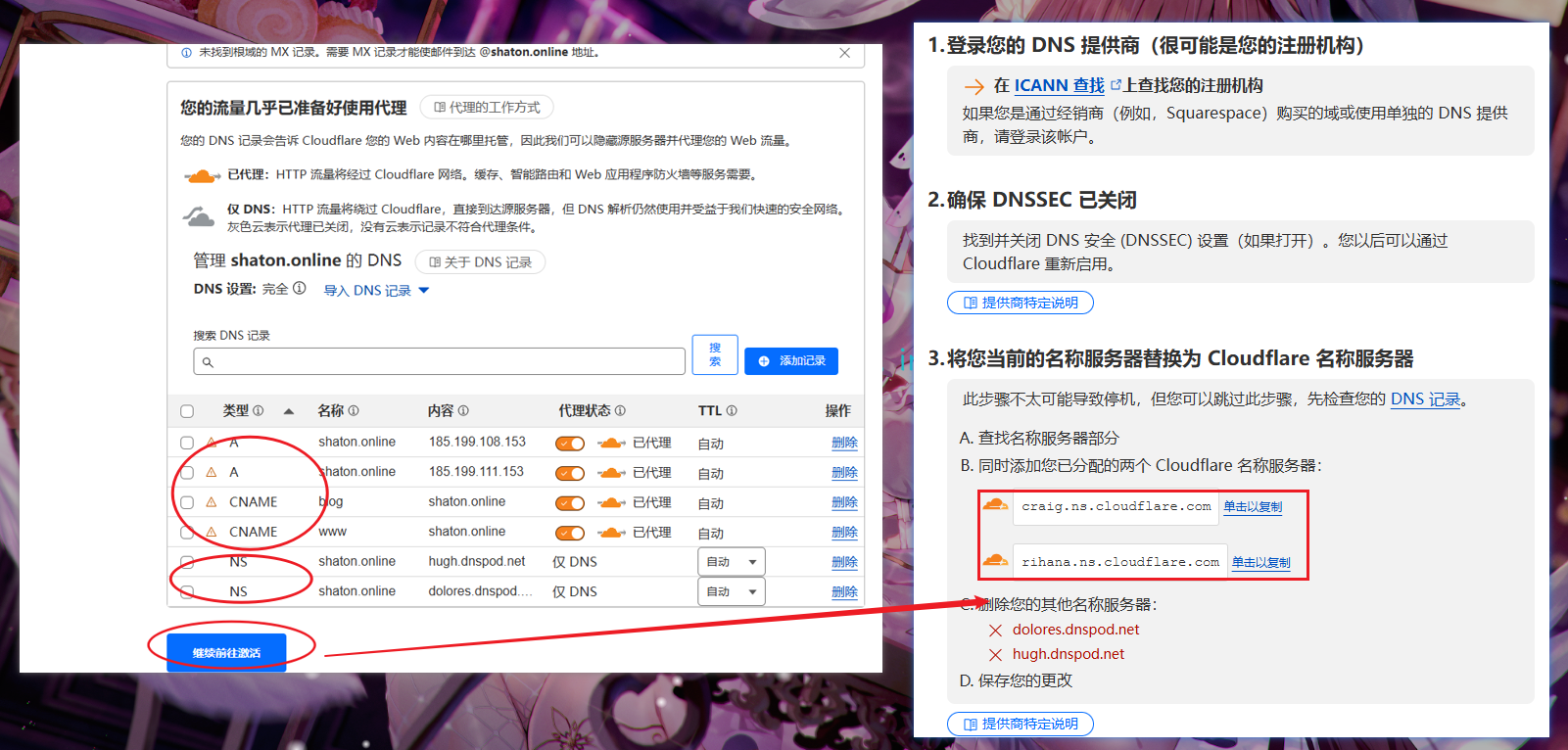
Task: Copy rihana.ns.cloudflare.com via 单击以复制
Action: click(1261, 563)
